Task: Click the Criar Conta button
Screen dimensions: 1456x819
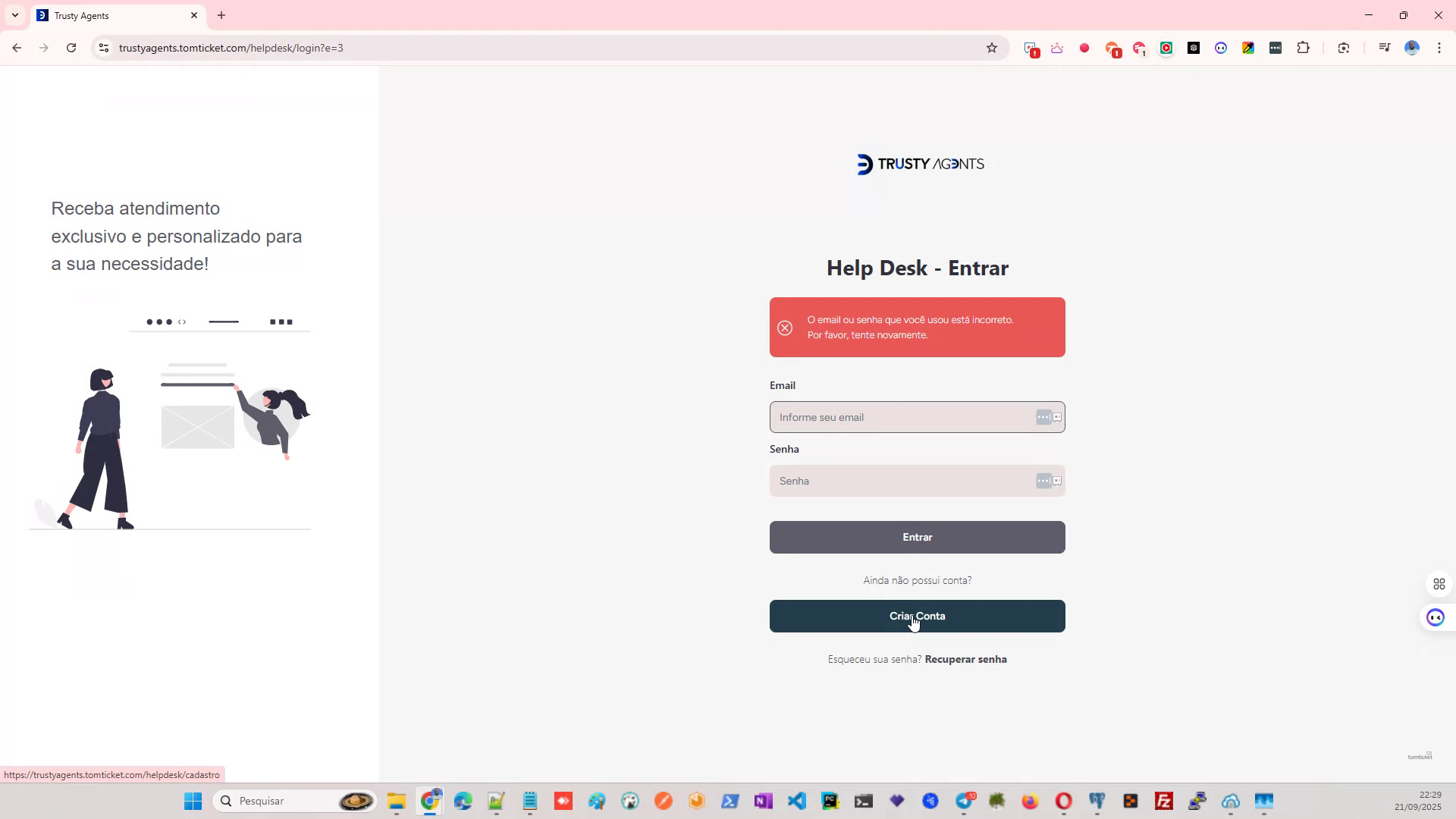Action: click(x=917, y=616)
